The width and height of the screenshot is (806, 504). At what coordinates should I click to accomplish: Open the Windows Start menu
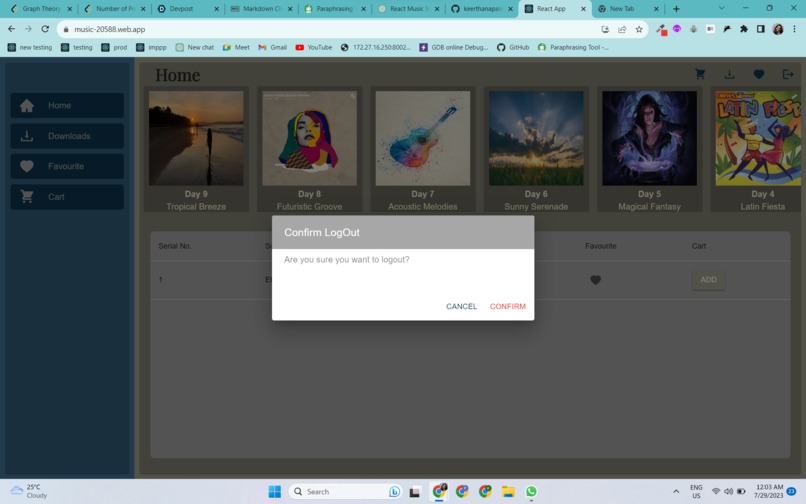coord(274,492)
